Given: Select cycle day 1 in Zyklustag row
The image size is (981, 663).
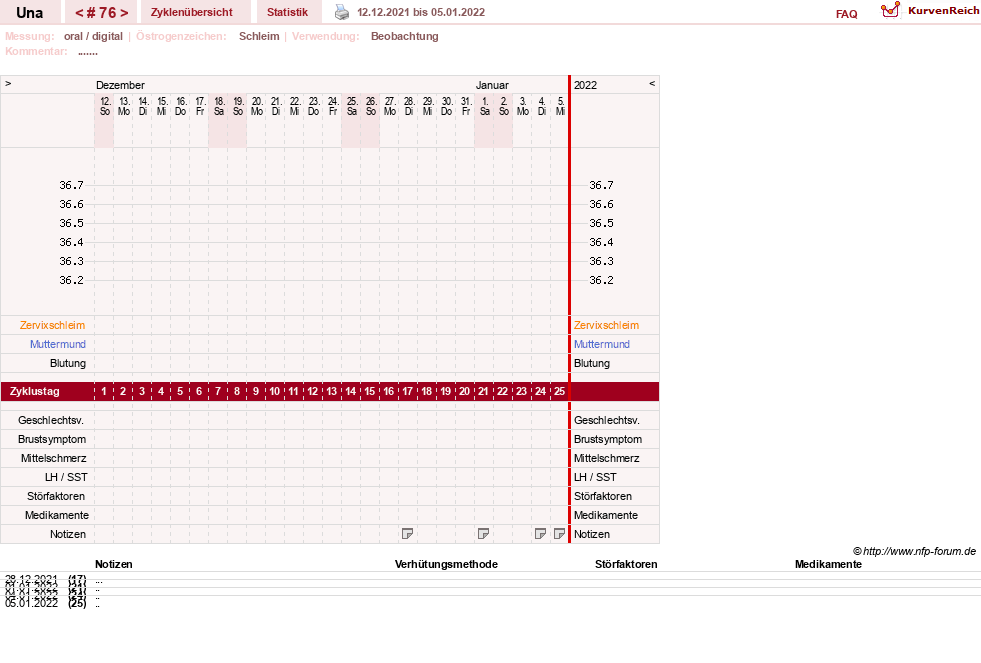Looking at the screenshot, I should point(104,392).
